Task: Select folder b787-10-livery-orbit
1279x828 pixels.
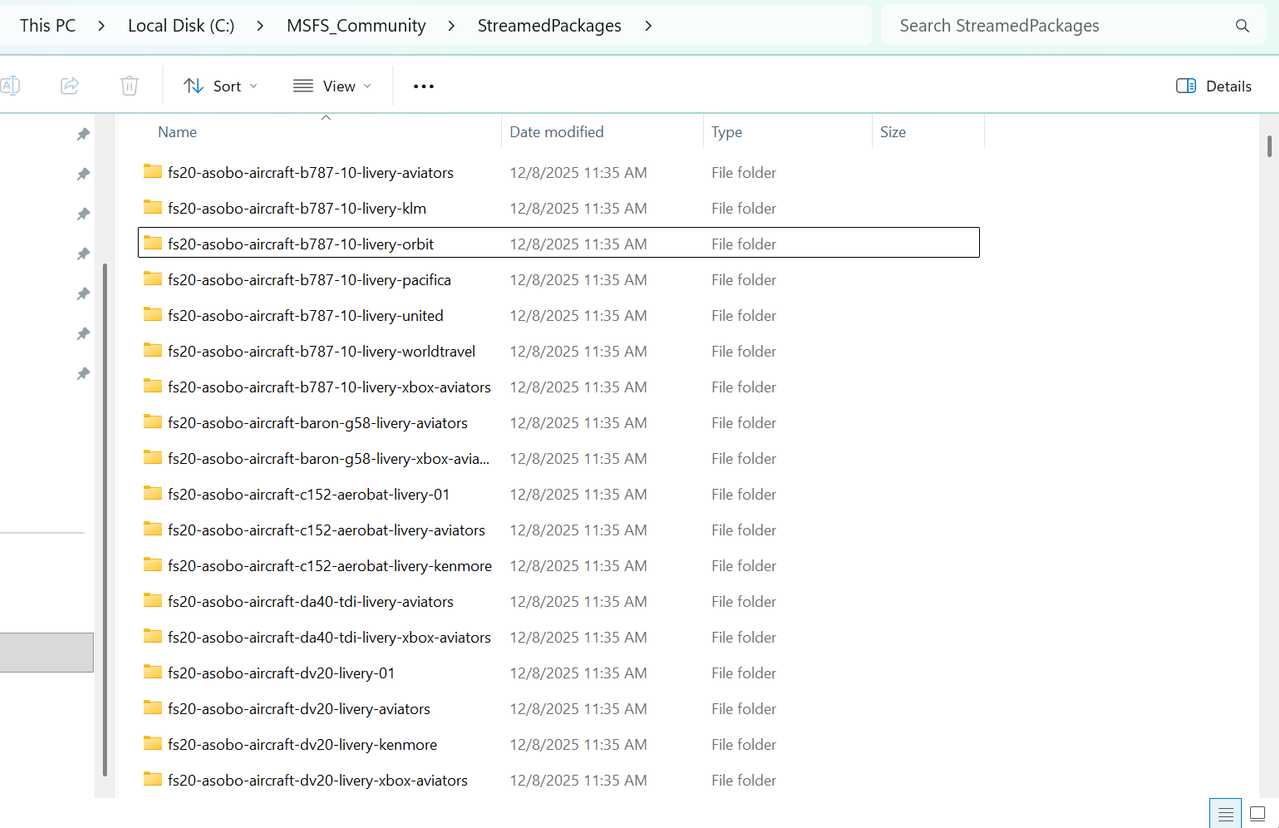Action: tap(558, 244)
